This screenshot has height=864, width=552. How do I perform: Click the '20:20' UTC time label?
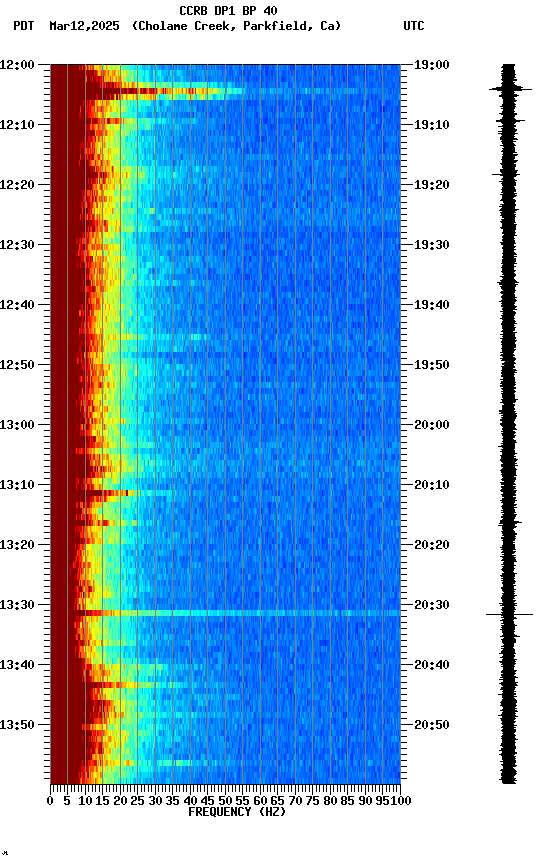pos(432,545)
